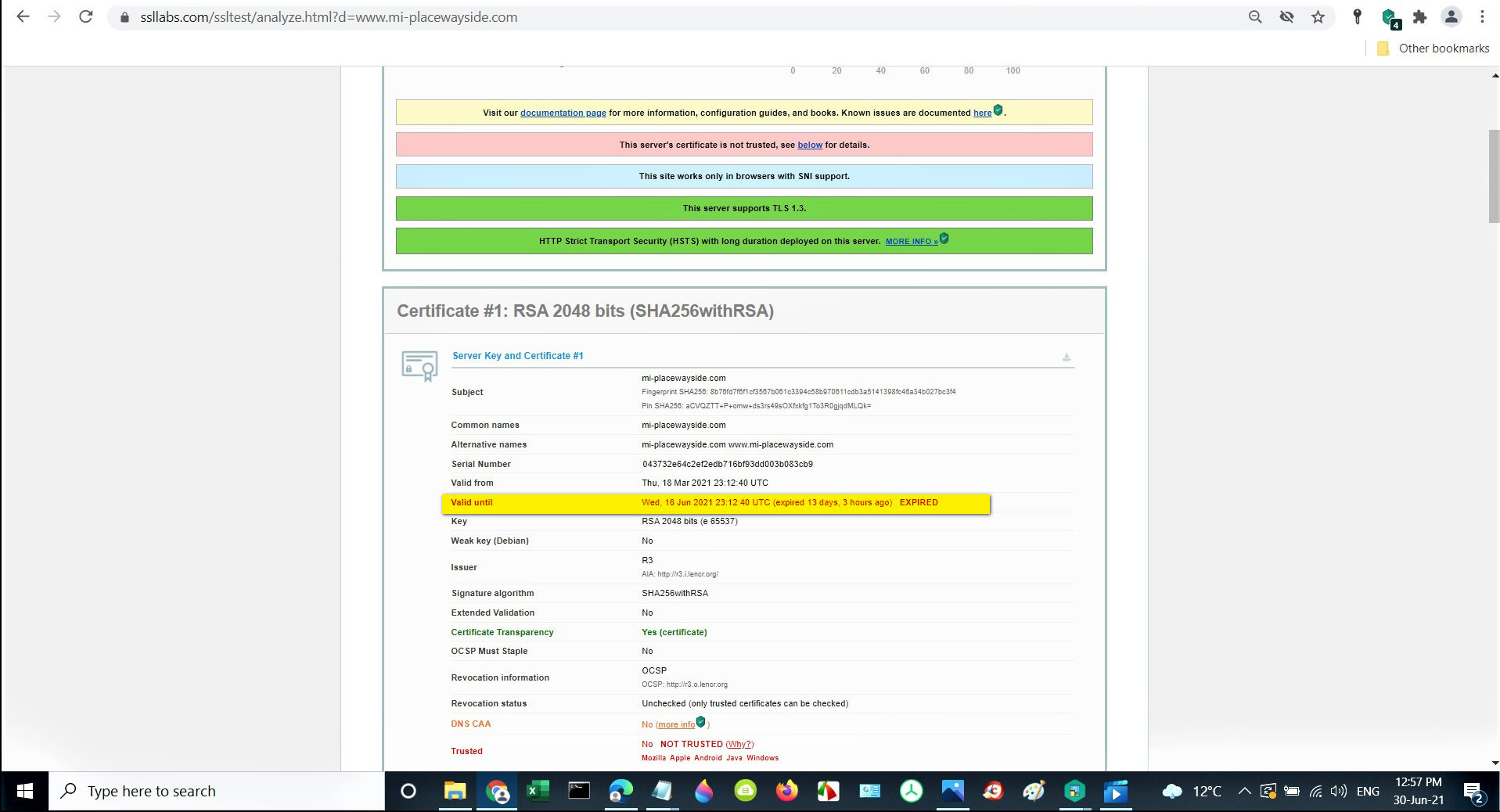Open Firefox from taskbar
The width and height of the screenshot is (1500, 812).
[786, 792]
